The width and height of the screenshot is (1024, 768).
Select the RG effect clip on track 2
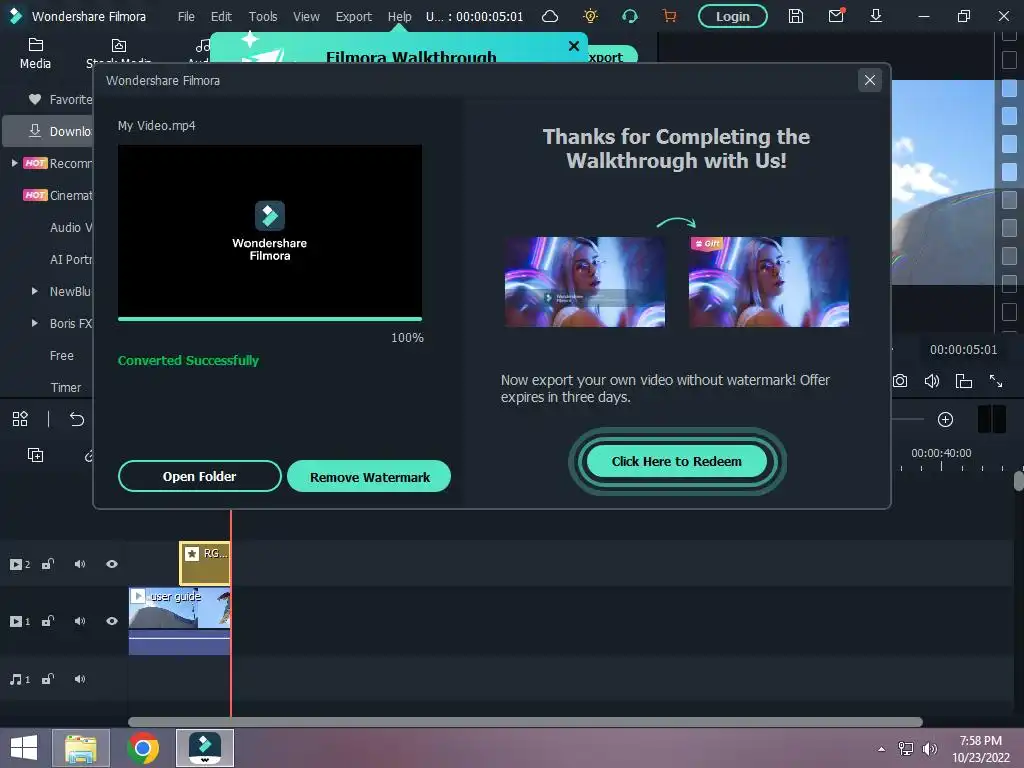tap(204, 562)
